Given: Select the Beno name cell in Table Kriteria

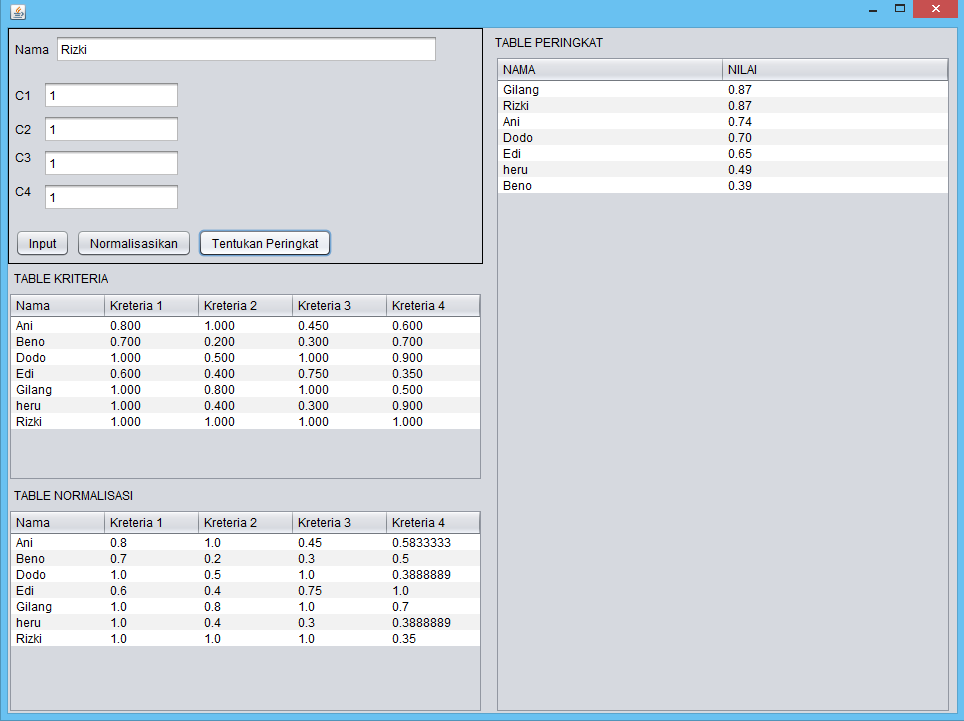Looking at the screenshot, I should pyautogui.click(x=58, y=342).
